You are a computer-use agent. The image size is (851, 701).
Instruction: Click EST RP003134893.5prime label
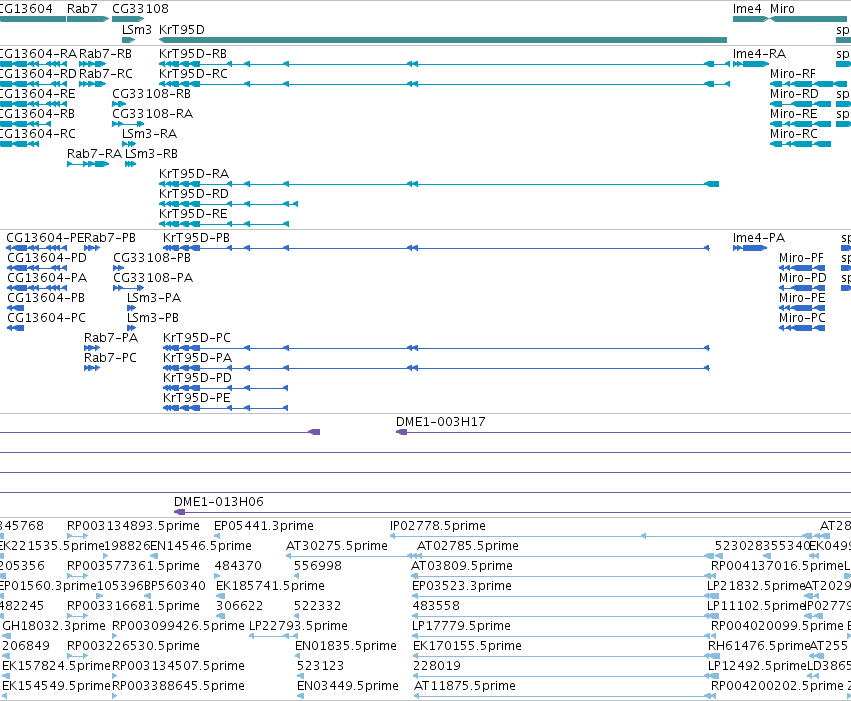(x=133, y=526)
